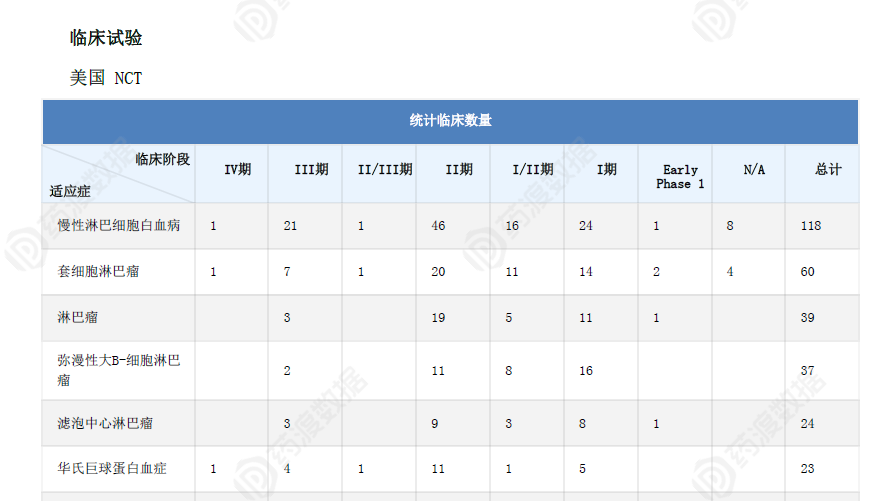
Task: Click value 4 in 华氏巨球蛋白血症 III期 cell
Action: 287,469
